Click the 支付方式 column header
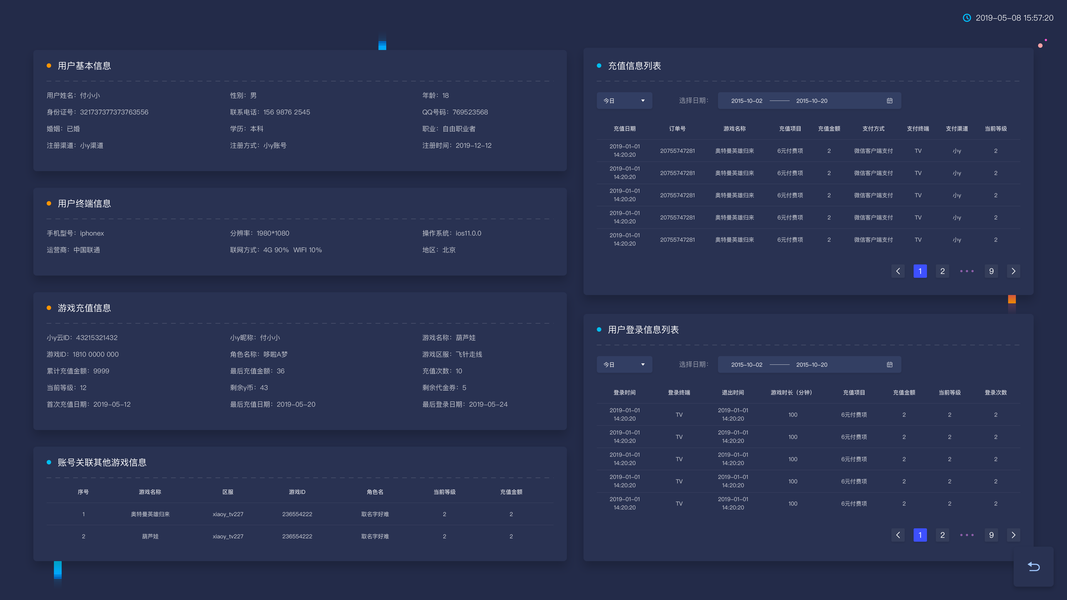This screenshot has width=1067, height=600. (x=873, y=129)
